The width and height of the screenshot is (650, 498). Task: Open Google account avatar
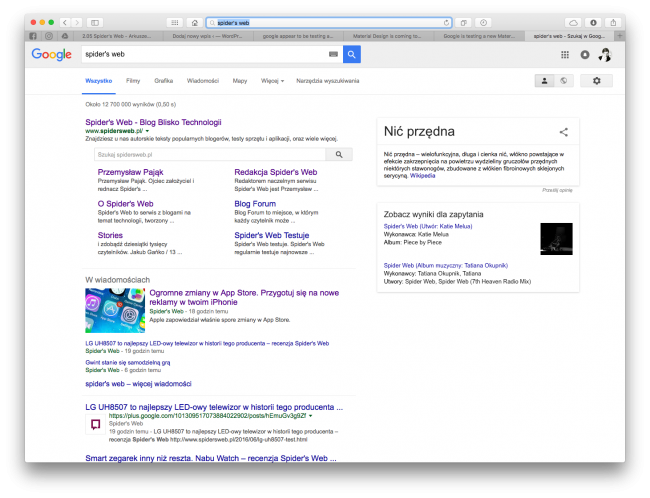click(x=605, y=55)
